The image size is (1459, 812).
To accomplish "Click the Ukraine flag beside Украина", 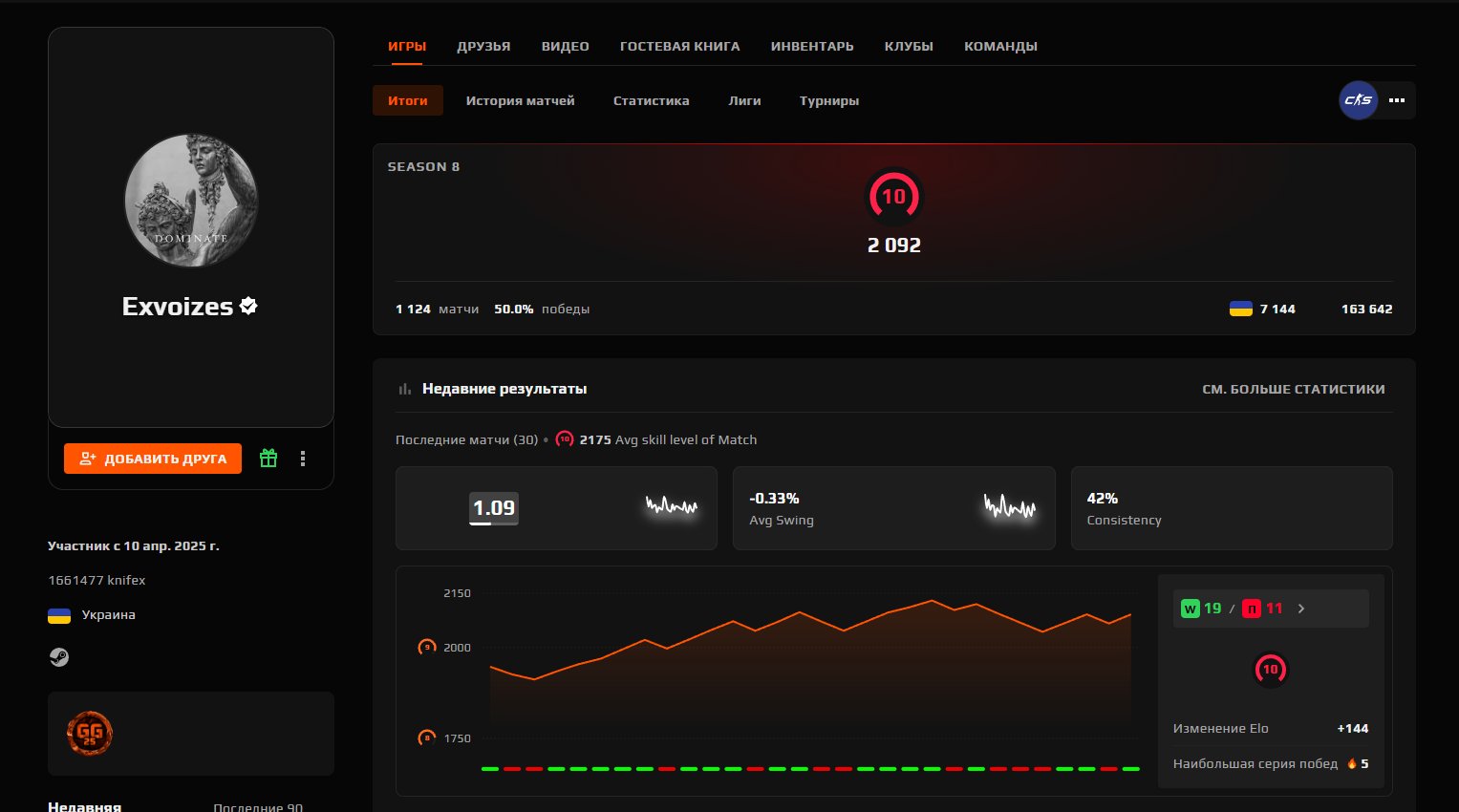I will [x=59, y=615].
